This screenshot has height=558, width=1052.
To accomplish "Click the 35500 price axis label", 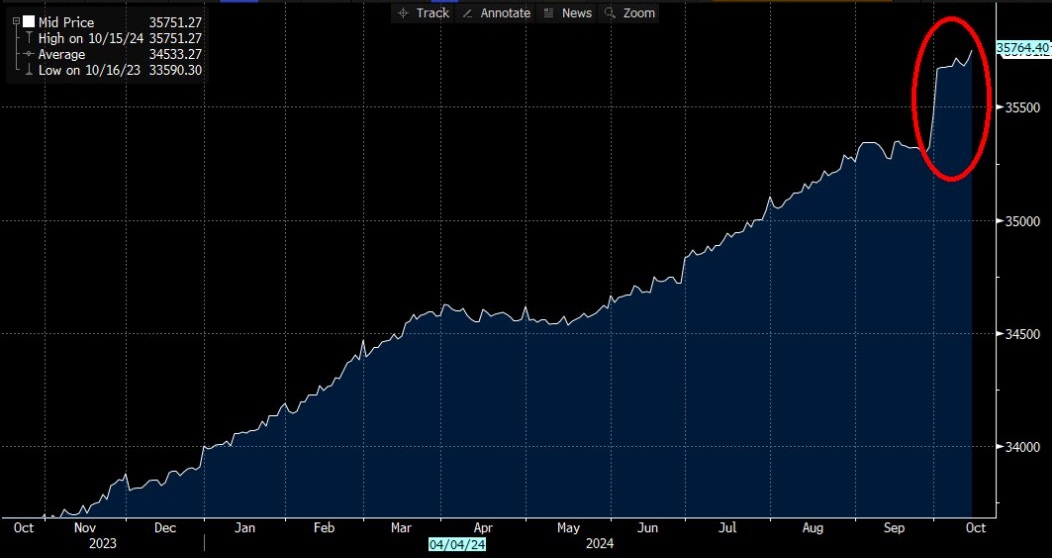I will coord(1022,107).
